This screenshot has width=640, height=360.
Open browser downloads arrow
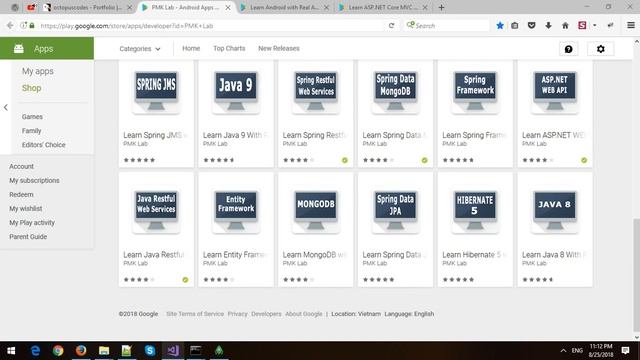[548, 26]
